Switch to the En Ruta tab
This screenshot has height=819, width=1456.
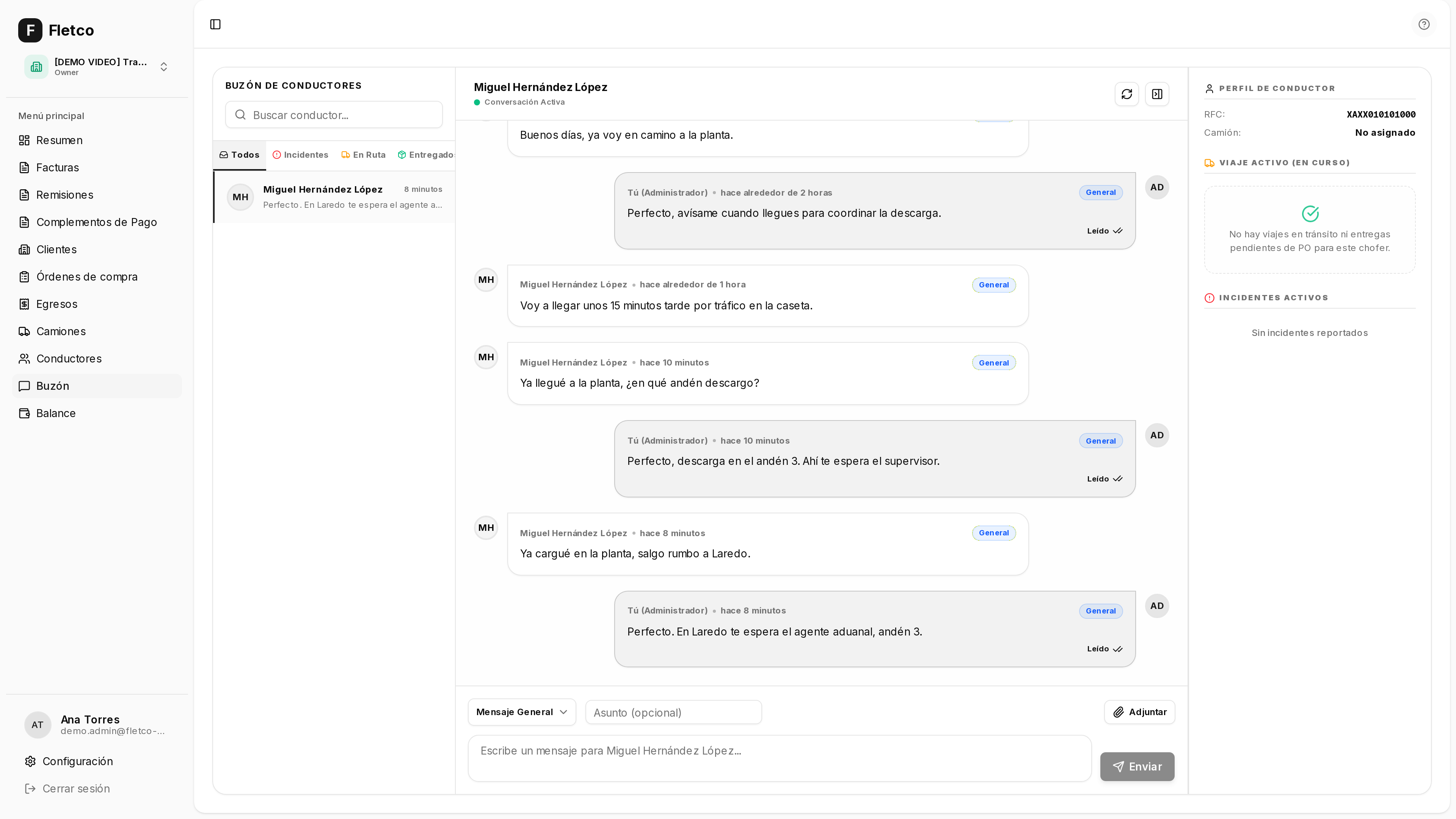(364, 155)
